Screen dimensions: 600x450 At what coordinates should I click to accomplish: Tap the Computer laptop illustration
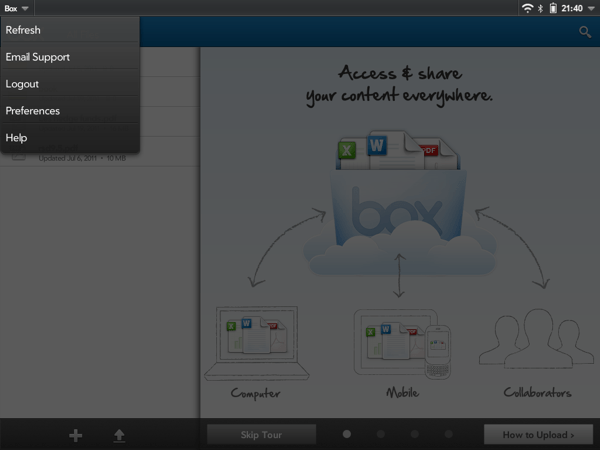(x=257, y=343)
